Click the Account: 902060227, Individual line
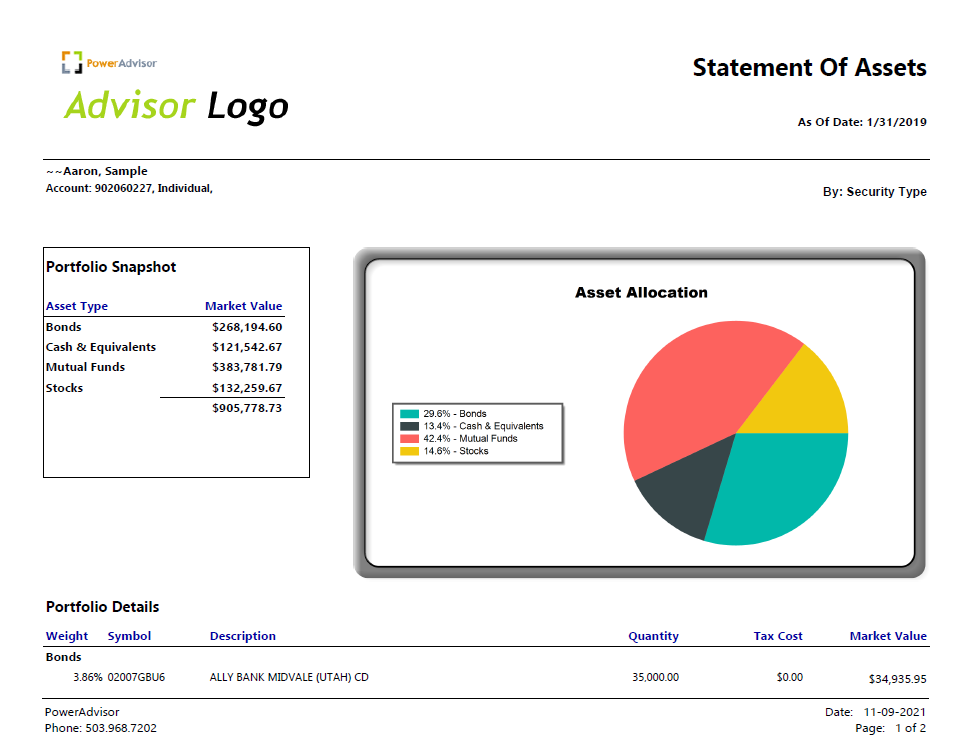Image resolution: width=973 pixels, height=750 pixels. (x=129, y=188)
